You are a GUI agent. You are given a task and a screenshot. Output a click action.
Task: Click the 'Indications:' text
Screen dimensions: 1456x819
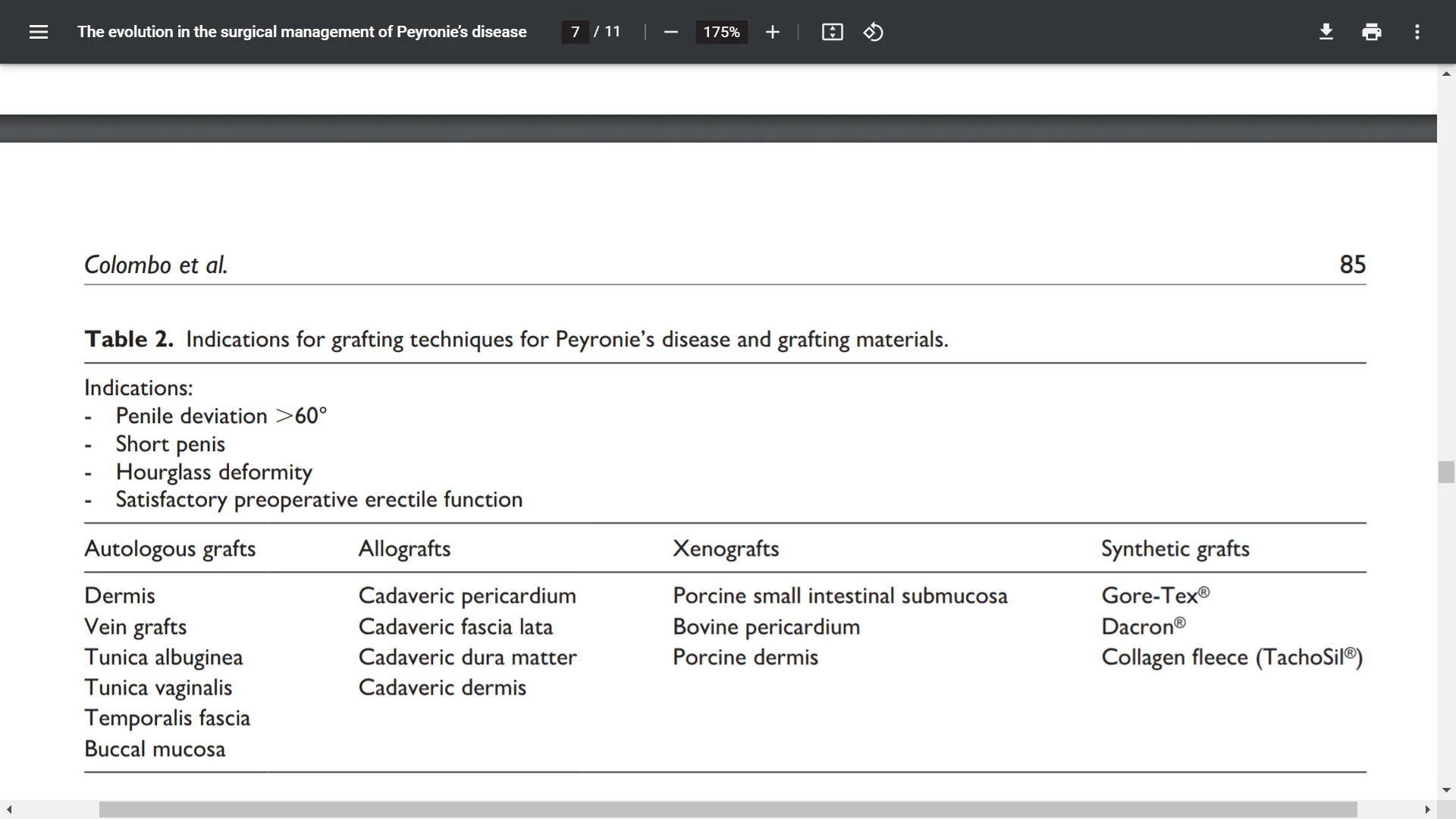(139, 388)
